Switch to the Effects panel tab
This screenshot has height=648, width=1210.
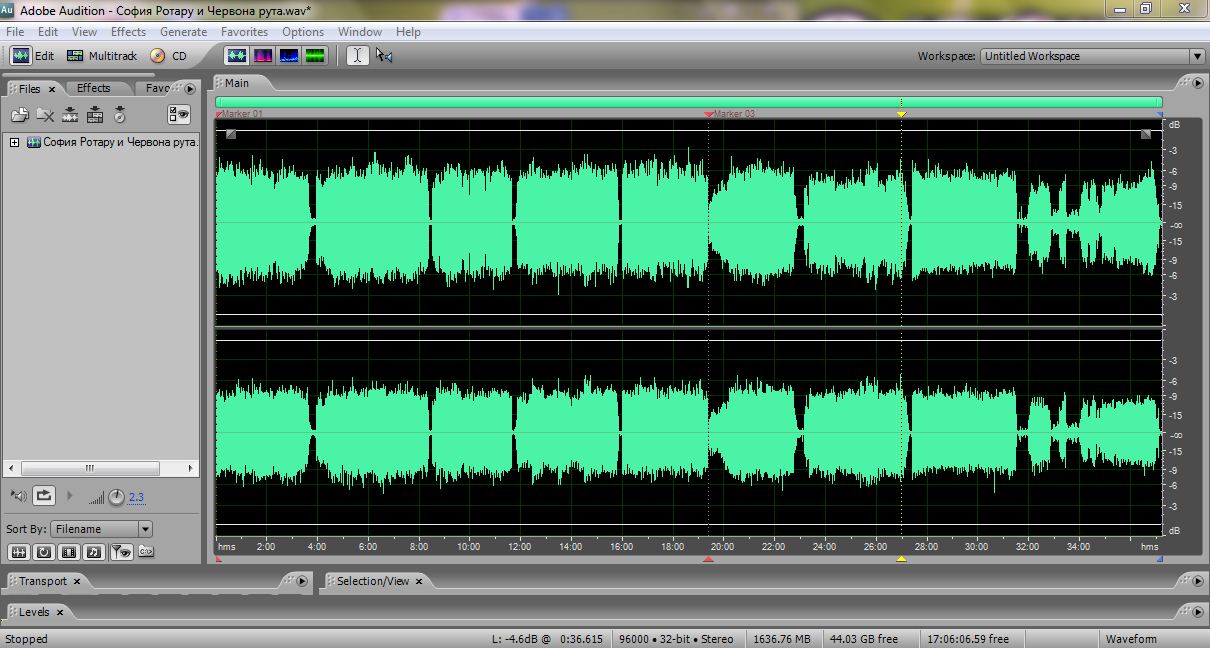pos(94,88)
